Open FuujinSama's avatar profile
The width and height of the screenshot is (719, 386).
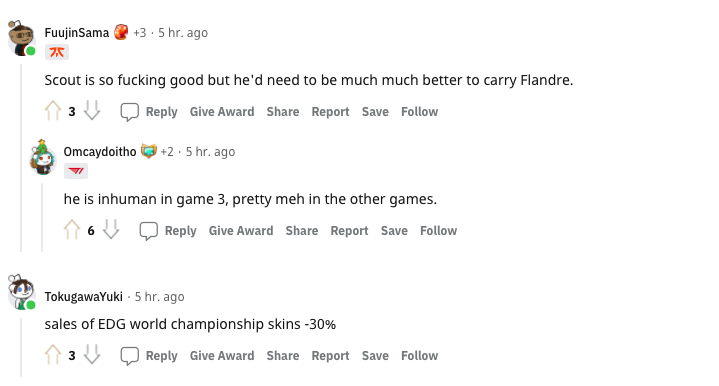tap(22, 39)
